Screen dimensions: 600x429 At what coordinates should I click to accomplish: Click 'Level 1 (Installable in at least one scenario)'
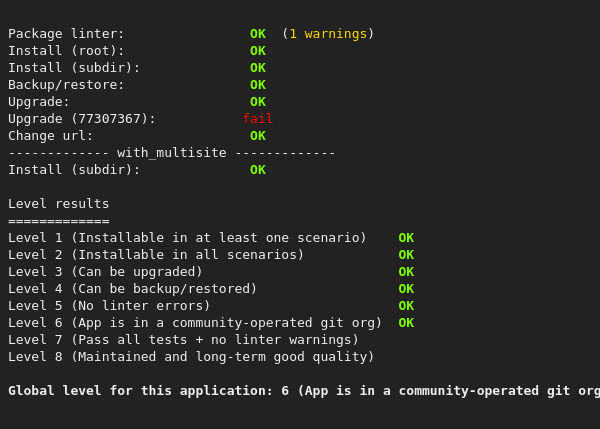pyautogui.click(x=187, y=238)
